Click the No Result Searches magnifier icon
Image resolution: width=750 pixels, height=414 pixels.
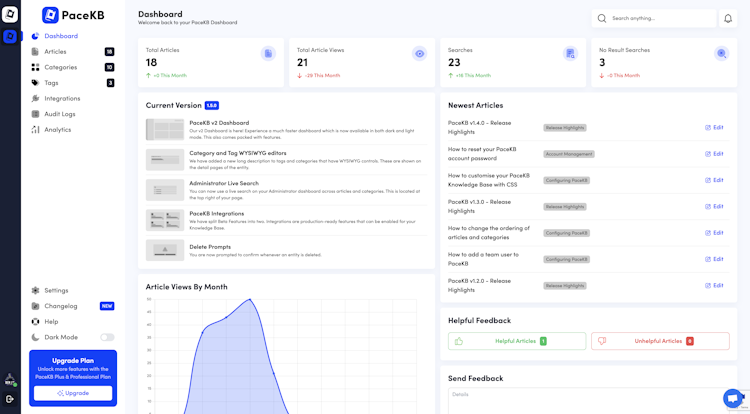click(721, 54)
